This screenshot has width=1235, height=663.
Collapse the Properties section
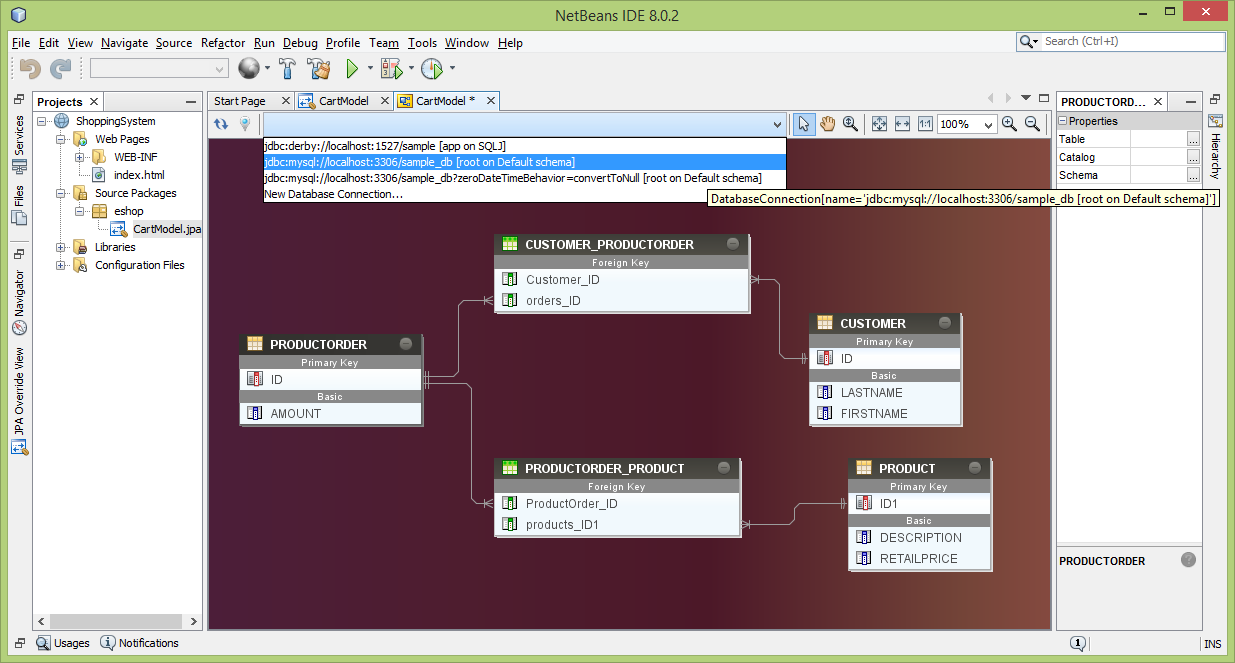point(1063,121)
